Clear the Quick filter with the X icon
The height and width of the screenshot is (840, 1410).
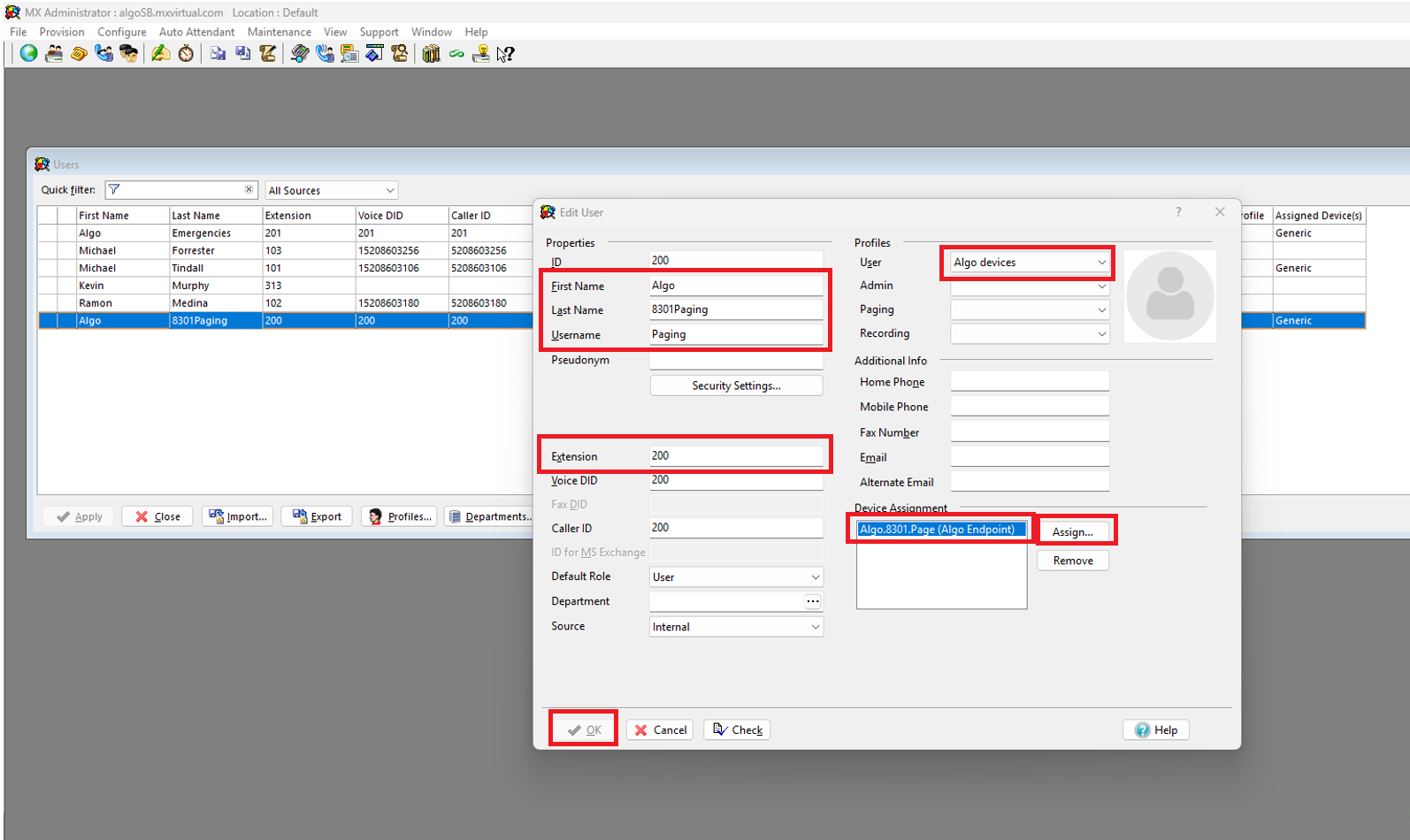pos(249,189)
